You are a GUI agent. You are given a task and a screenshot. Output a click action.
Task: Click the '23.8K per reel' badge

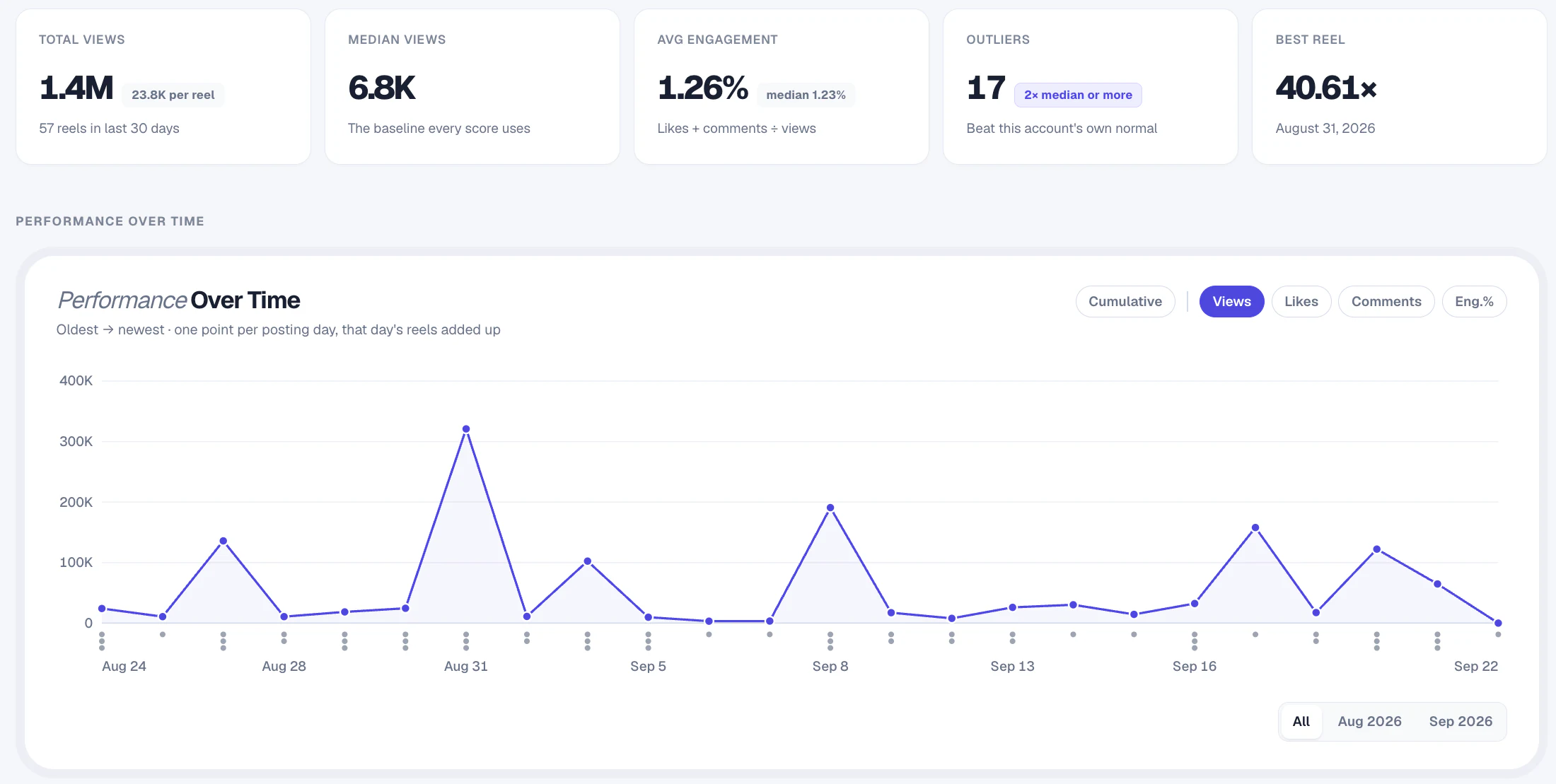click(x=173, y=95)
